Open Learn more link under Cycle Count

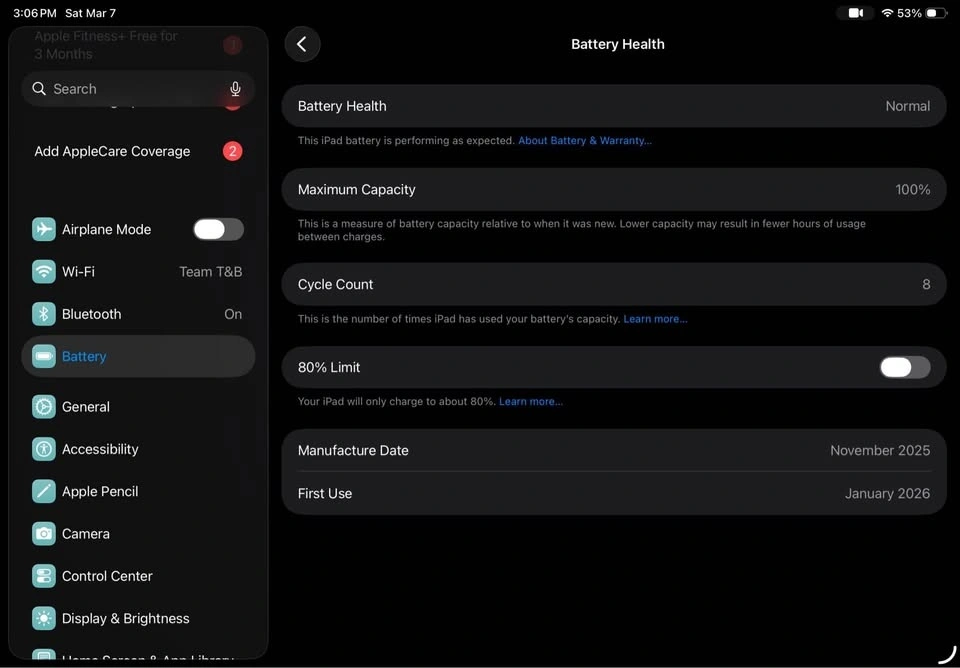point(655,319)
